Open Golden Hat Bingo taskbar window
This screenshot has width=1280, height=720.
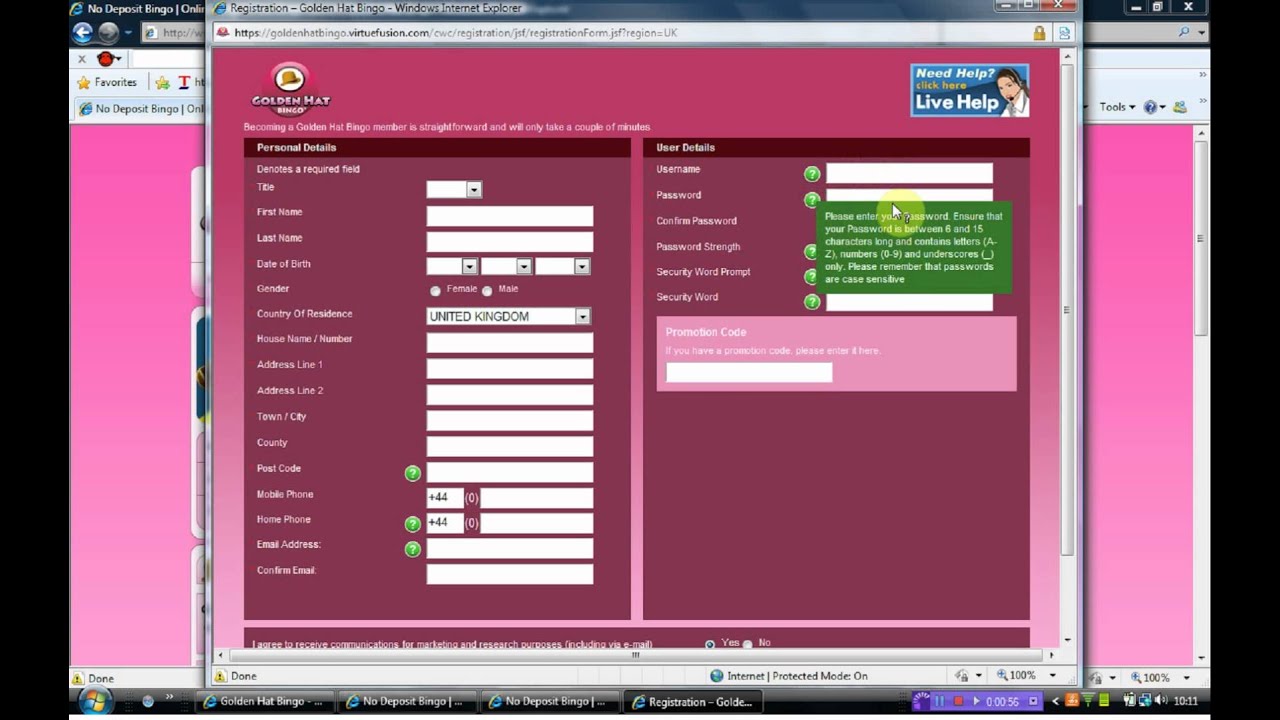click(264, 702)
